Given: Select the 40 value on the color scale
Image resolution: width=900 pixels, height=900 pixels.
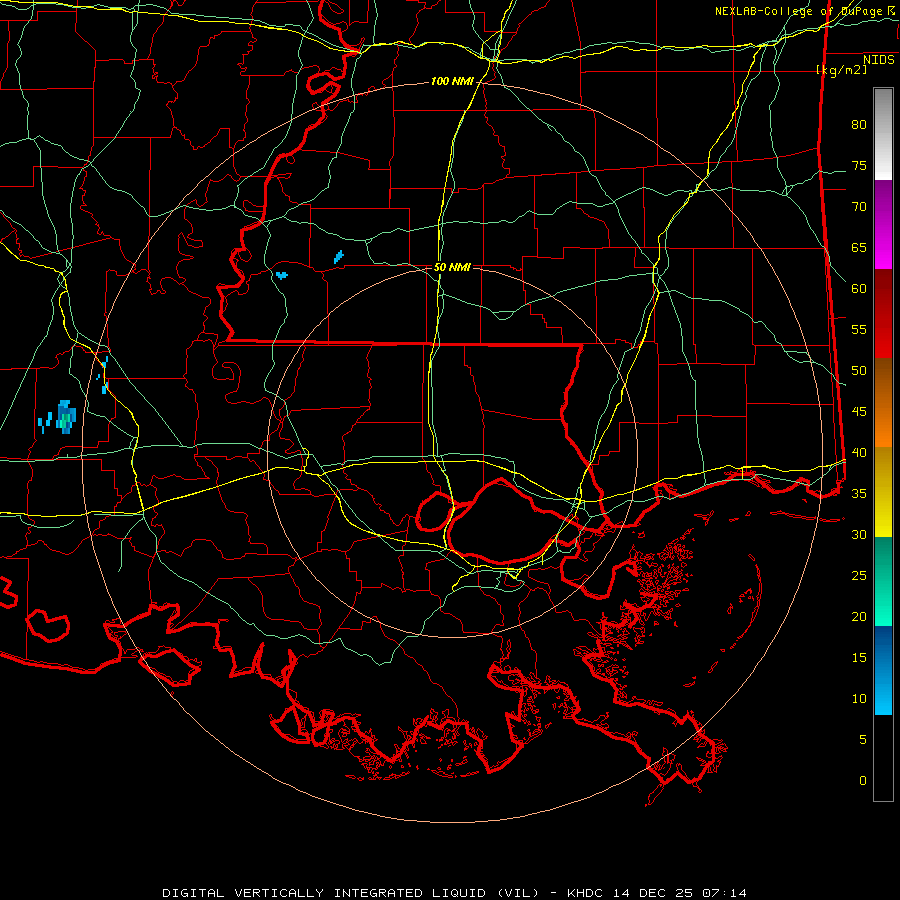Looking at the screenshot, I should click(859, 453).
